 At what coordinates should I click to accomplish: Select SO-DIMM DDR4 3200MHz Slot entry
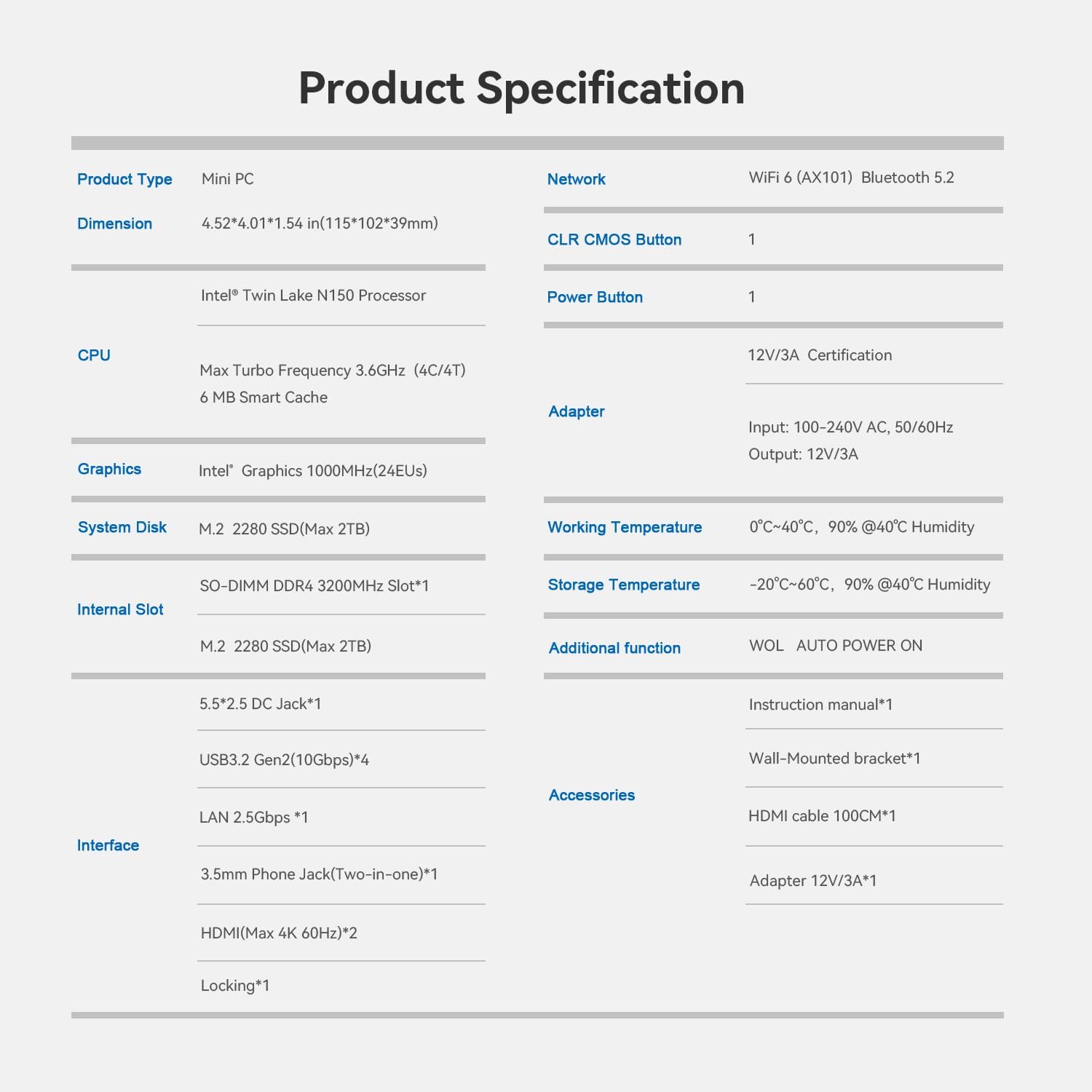tap(314, 586)
